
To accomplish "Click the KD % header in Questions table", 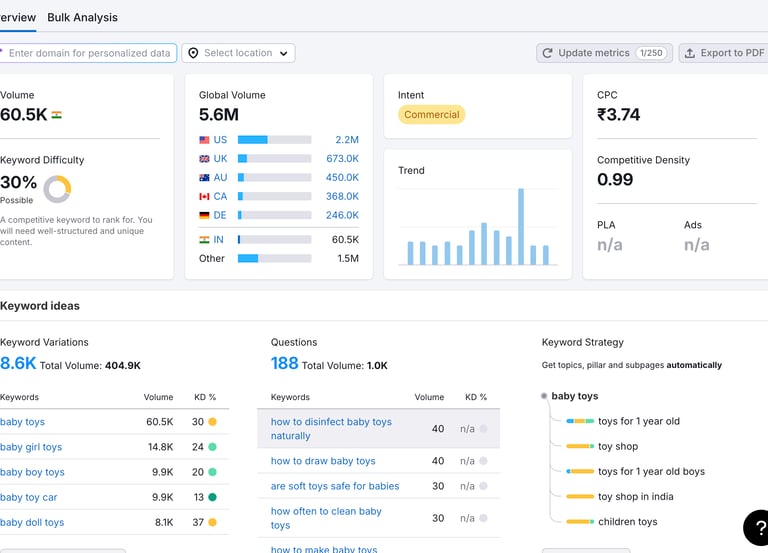I will 476,397.
